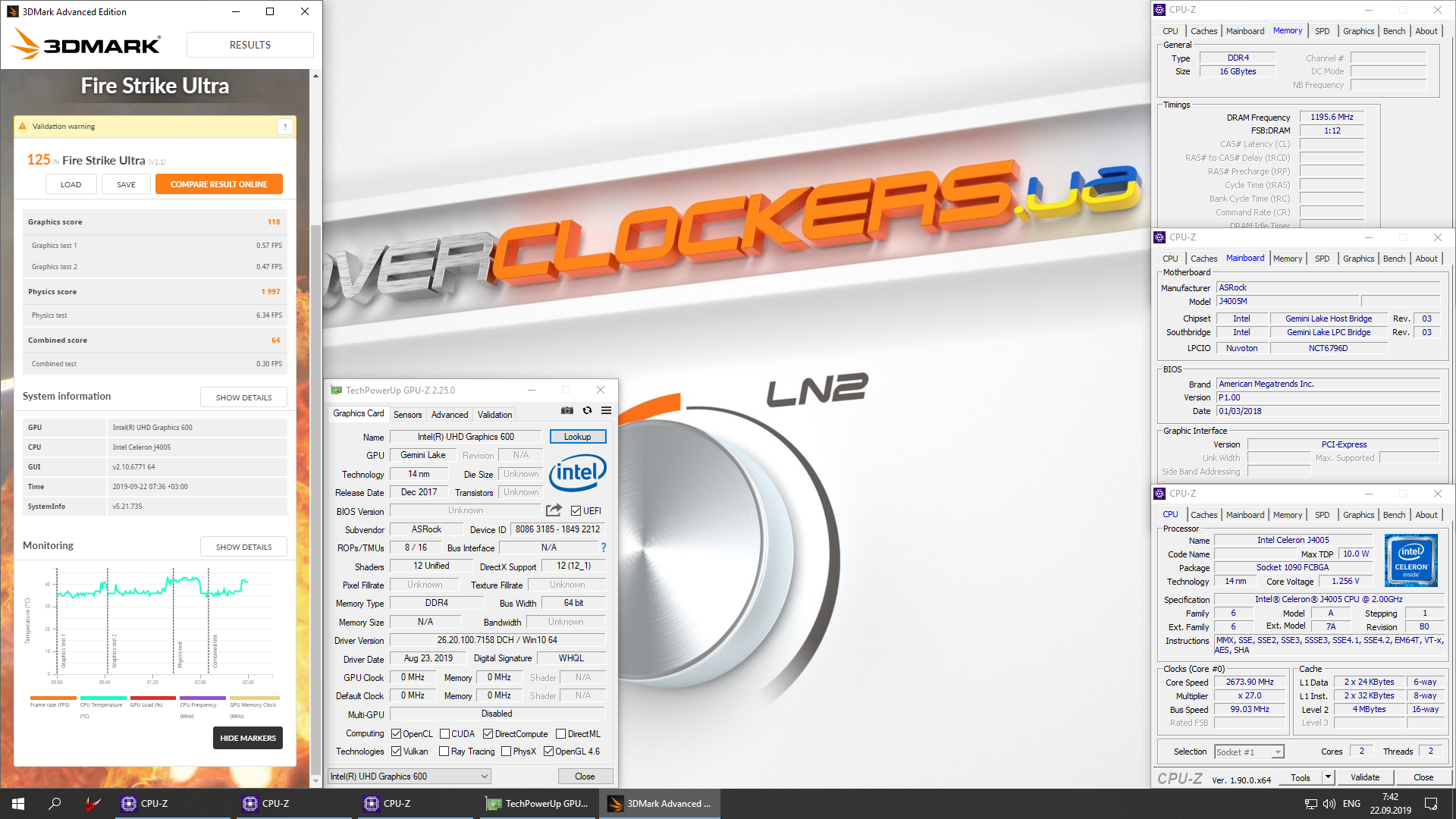Screen dimensions: 1456x819
Task: Click CPU Temperature teal legend swatch
Action: click(103, 698)
